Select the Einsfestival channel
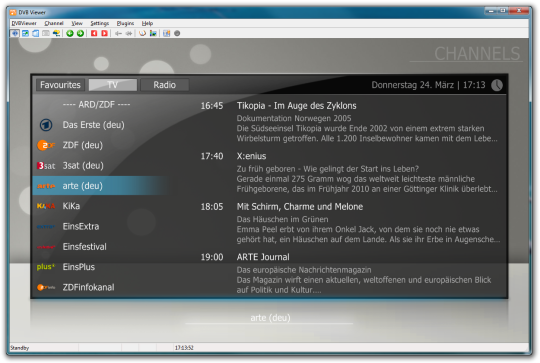This screenshot has width=540, height=363. tap(85, 247)
